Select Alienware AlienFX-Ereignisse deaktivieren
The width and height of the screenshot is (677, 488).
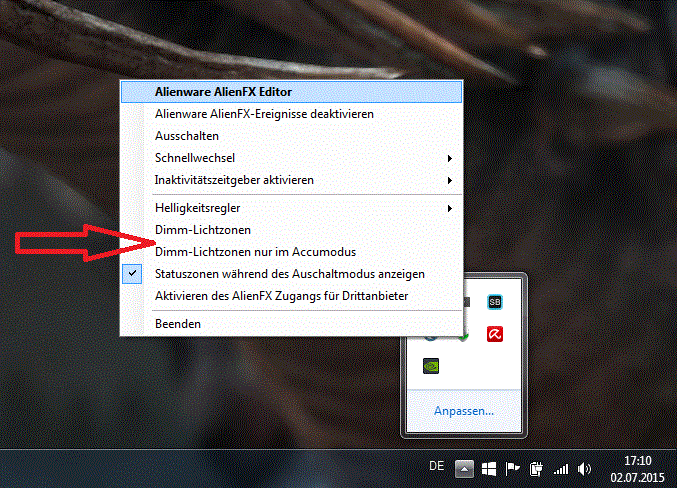point(264,114)
